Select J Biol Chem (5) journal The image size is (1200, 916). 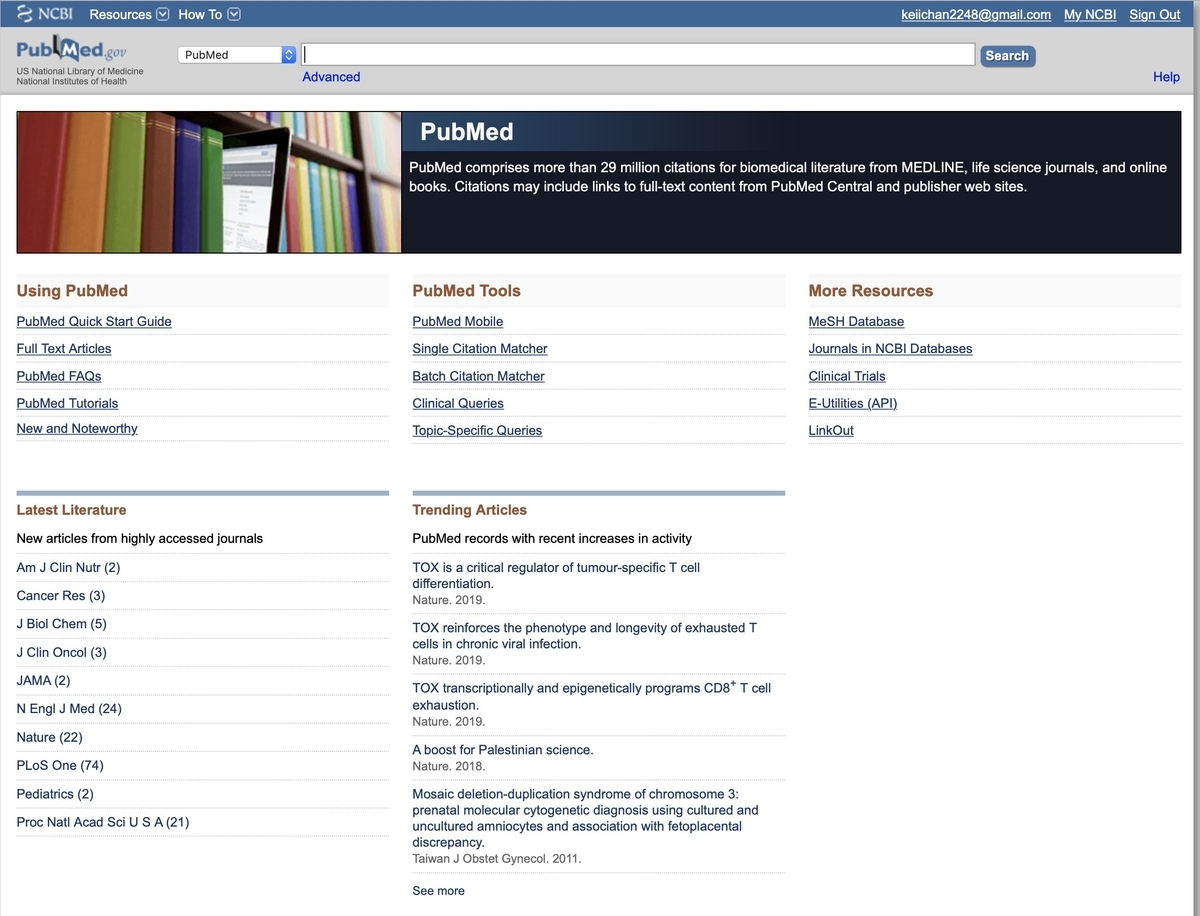coord(62,623)
